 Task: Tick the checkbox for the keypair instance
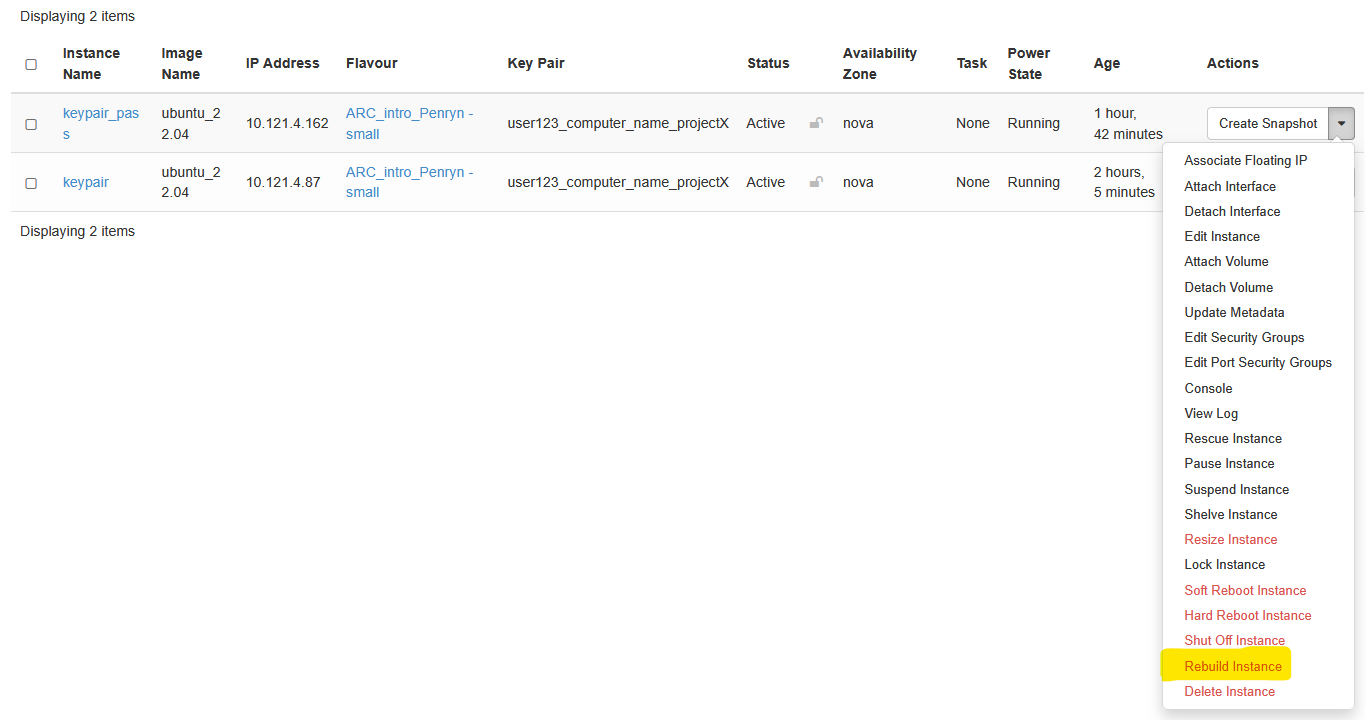coord(31,183)
